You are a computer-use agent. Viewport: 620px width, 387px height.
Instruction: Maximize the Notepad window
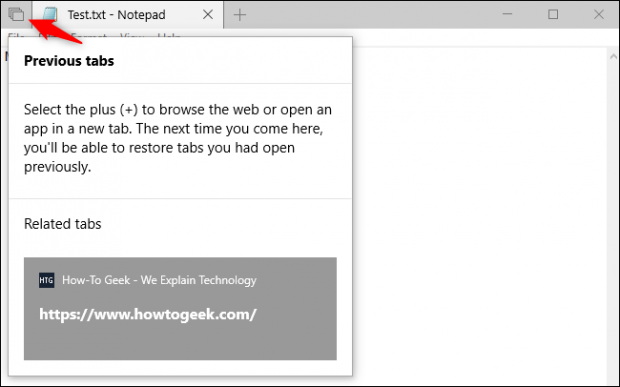tap(553, 15)
